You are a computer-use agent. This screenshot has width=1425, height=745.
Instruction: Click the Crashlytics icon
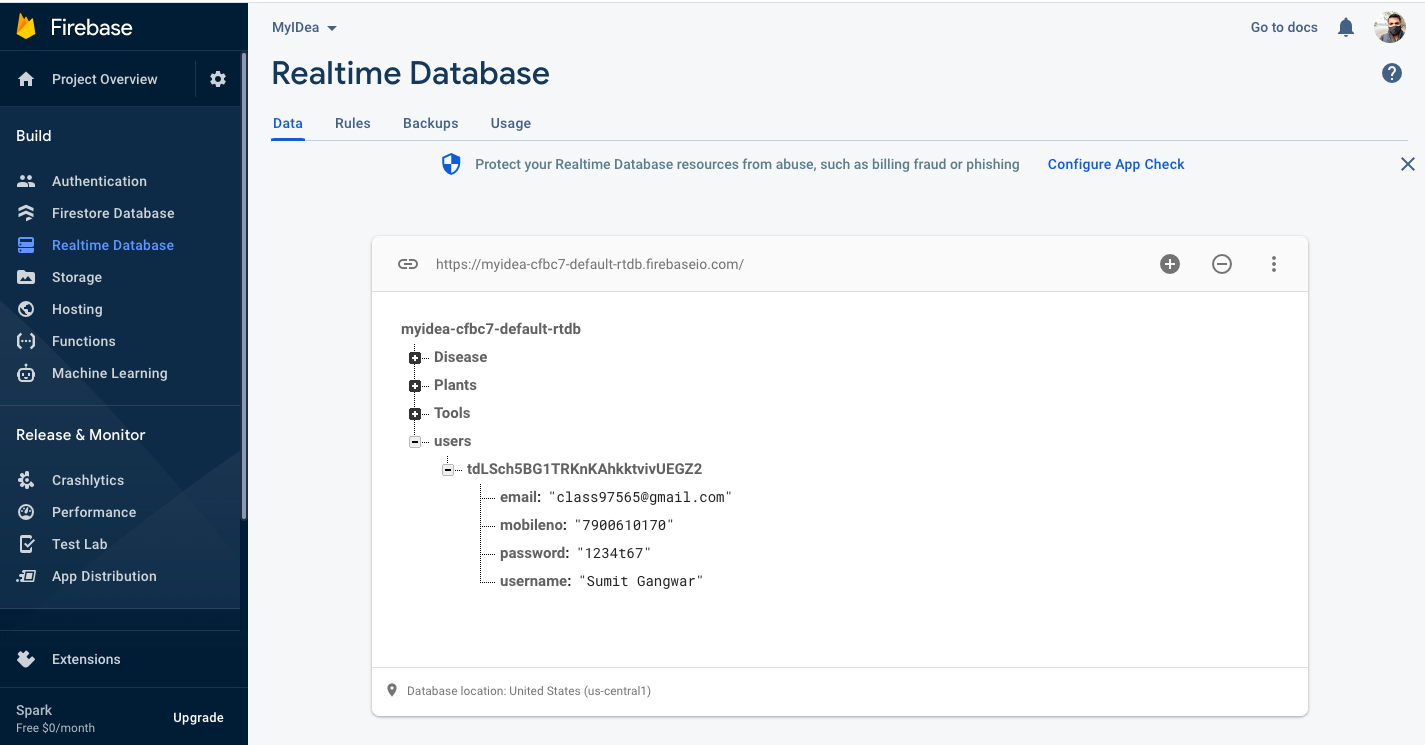tap(26, 480)
